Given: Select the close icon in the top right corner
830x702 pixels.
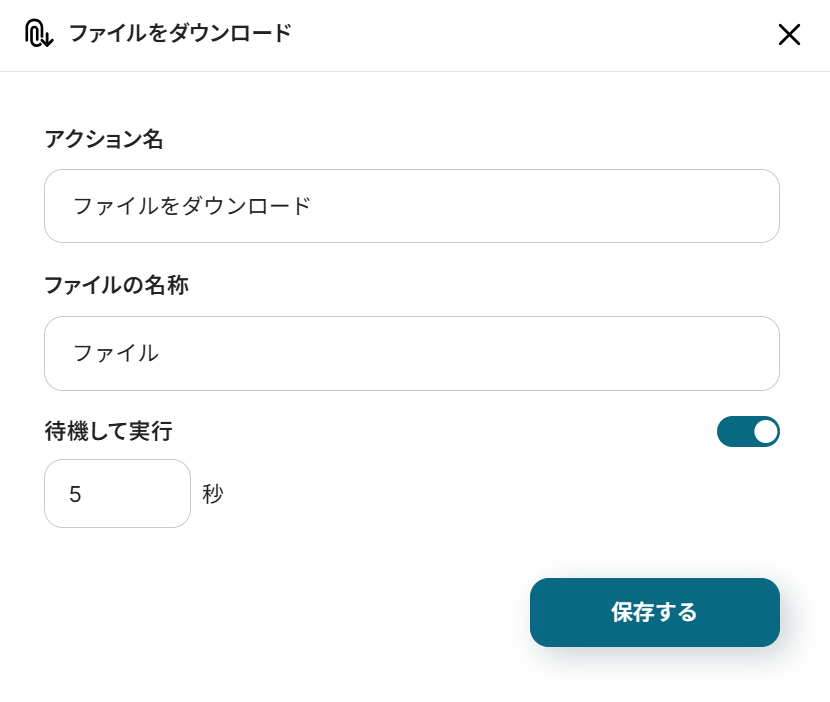Looking at the screenshot, I should pos(789,35).
